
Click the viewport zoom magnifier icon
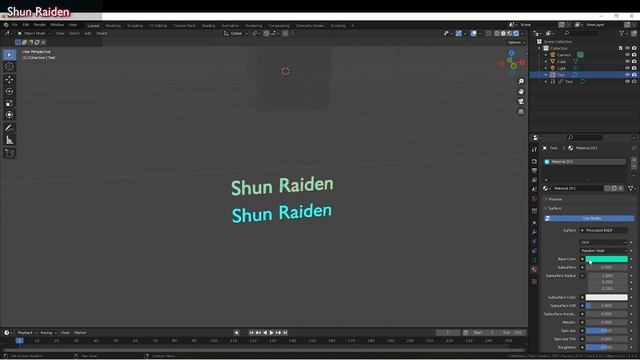click(521, 82)
